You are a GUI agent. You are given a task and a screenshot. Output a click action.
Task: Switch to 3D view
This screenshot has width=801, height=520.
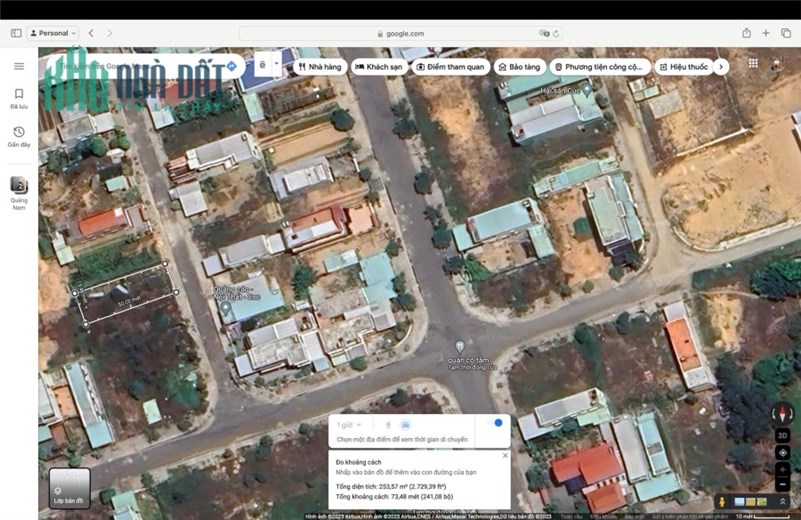coord(782,436)
